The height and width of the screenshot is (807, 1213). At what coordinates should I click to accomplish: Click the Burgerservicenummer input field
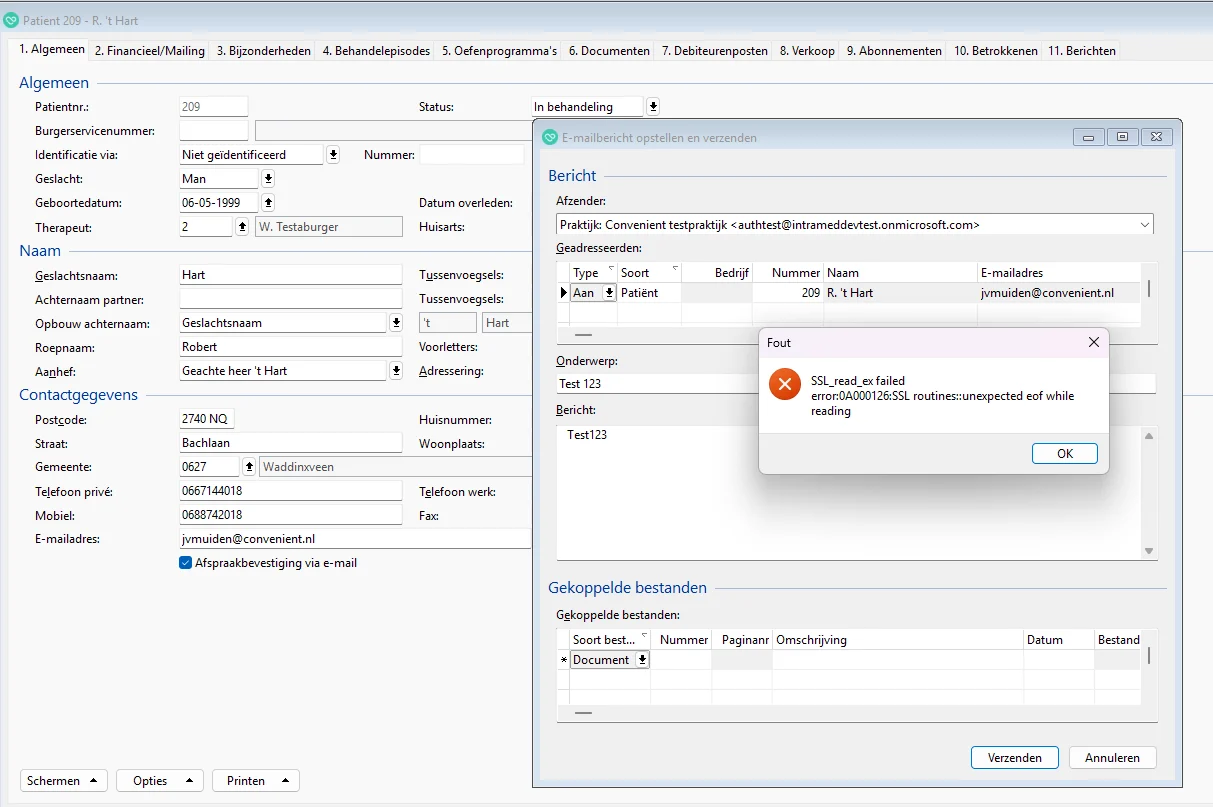click(x=214, y=130)
